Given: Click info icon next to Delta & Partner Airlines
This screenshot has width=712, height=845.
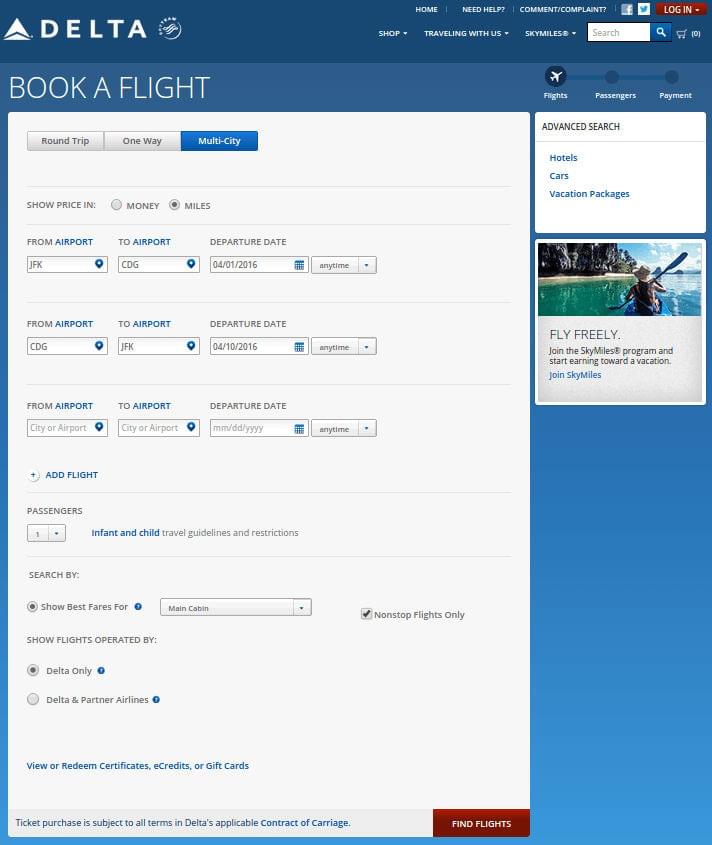Looking at the screenshot, I should 156,700.
